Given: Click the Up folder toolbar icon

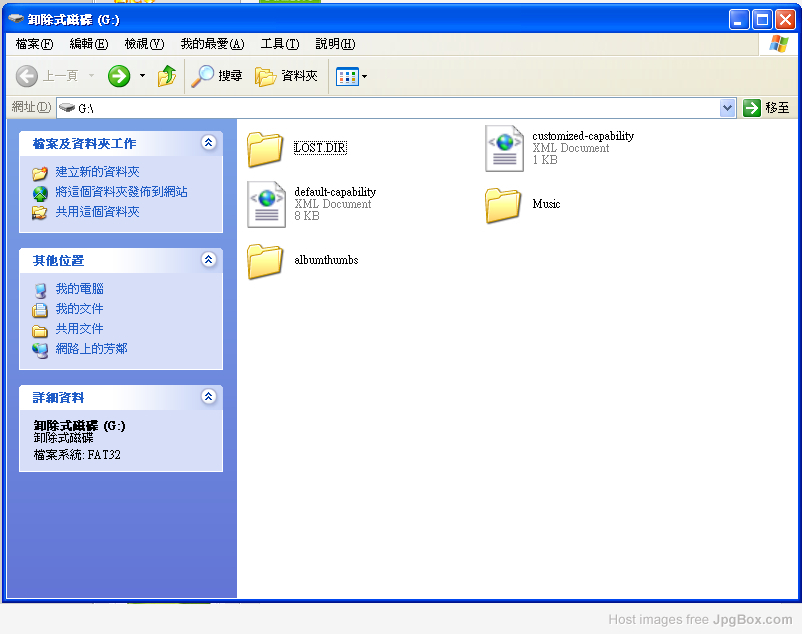Looking at the screenshot, I should 167,76.
